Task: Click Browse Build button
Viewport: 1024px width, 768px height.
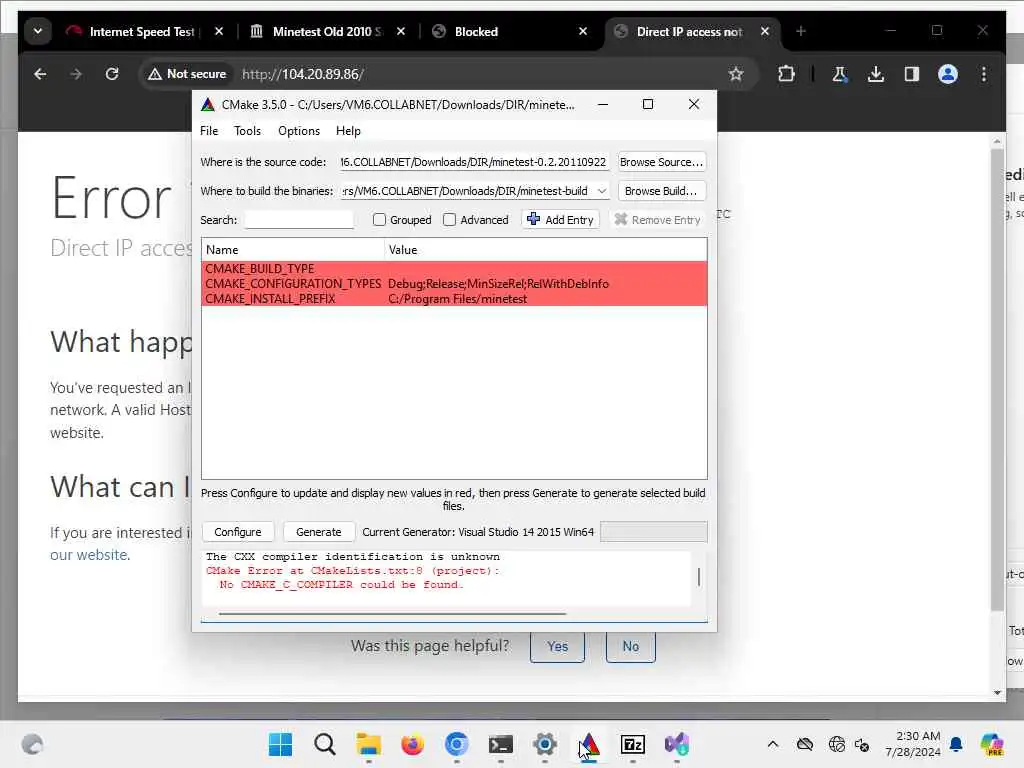Action: coord(662,191)
